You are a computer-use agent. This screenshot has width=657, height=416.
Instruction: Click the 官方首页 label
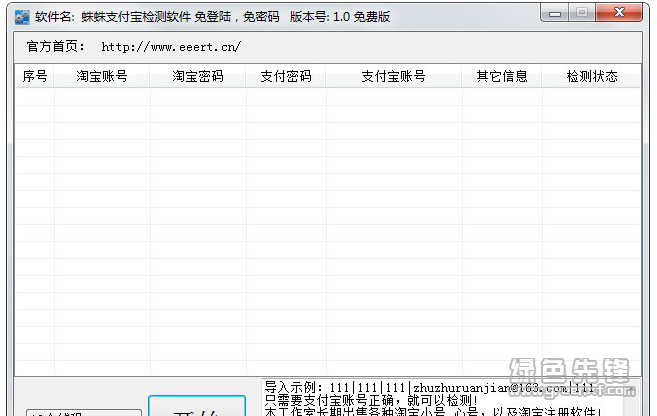click(x=56, y=47)
